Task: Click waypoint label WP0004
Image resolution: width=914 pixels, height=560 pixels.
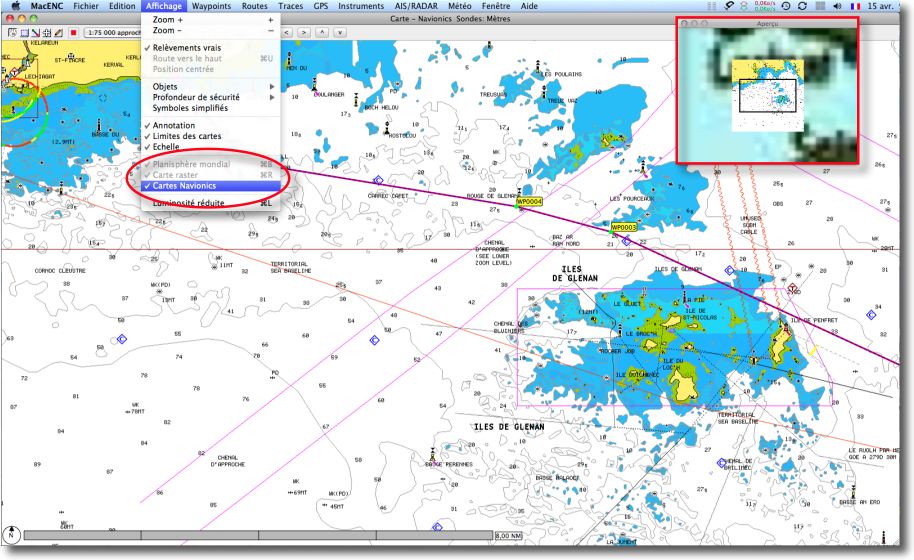Action: pyautogui.click(x=529, y=202)
